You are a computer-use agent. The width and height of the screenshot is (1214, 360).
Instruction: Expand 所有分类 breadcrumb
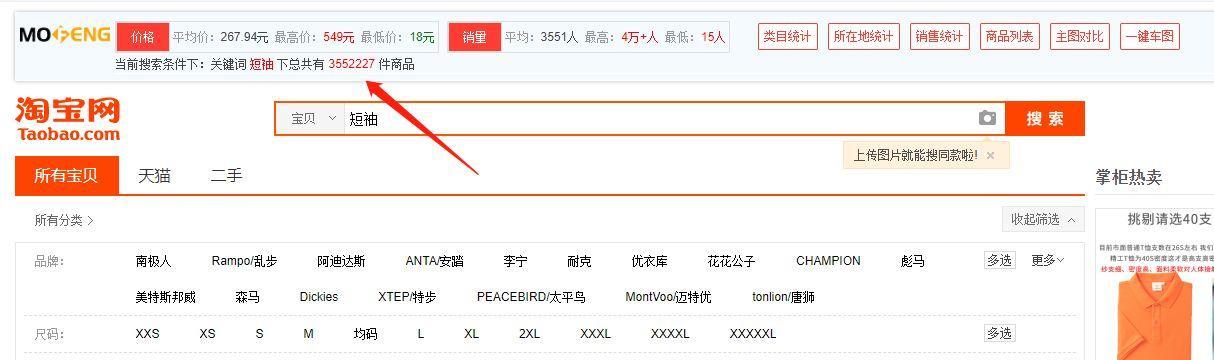[64, 220]
